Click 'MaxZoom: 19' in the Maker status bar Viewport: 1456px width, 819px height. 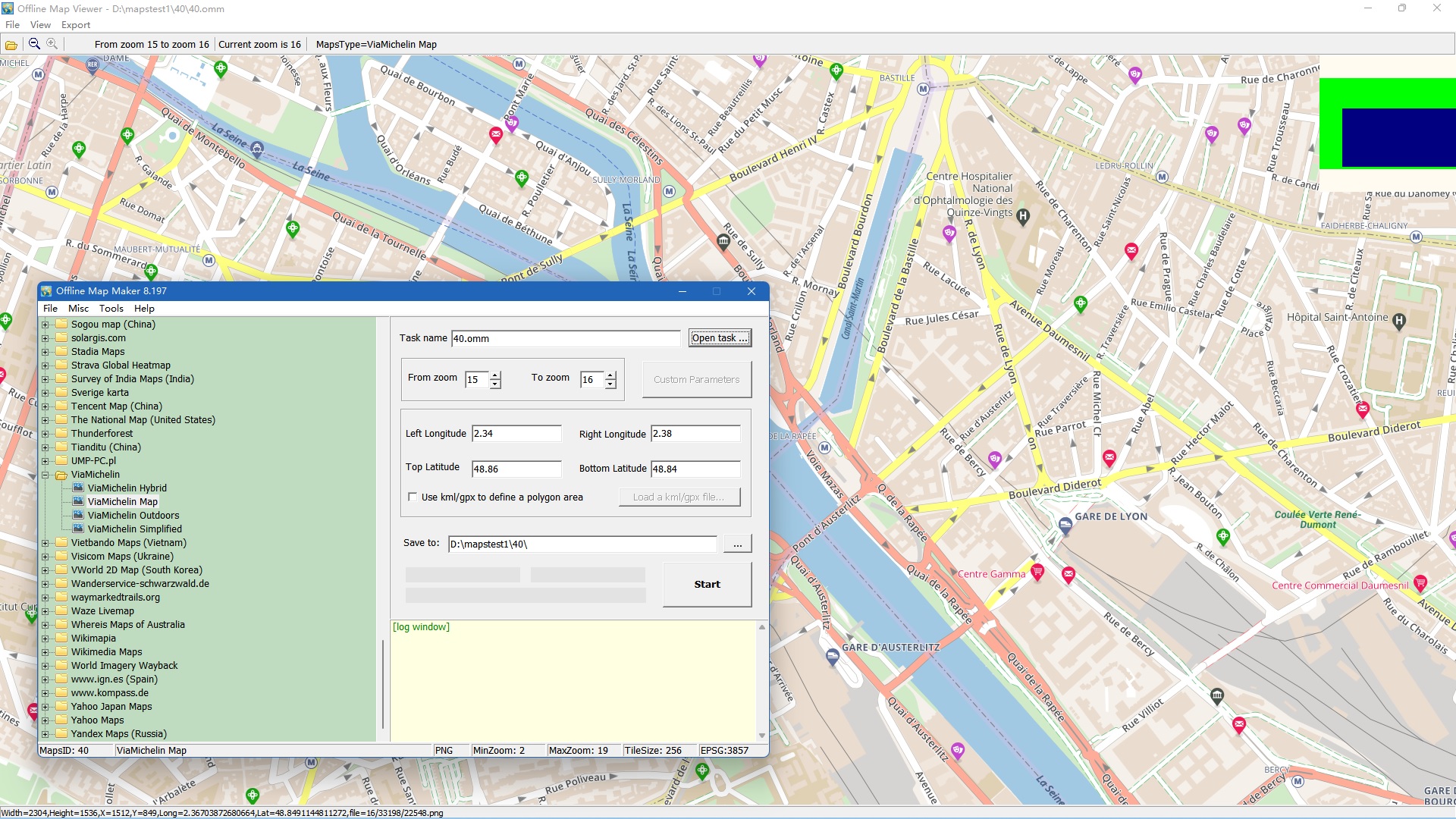pos(578,751)
